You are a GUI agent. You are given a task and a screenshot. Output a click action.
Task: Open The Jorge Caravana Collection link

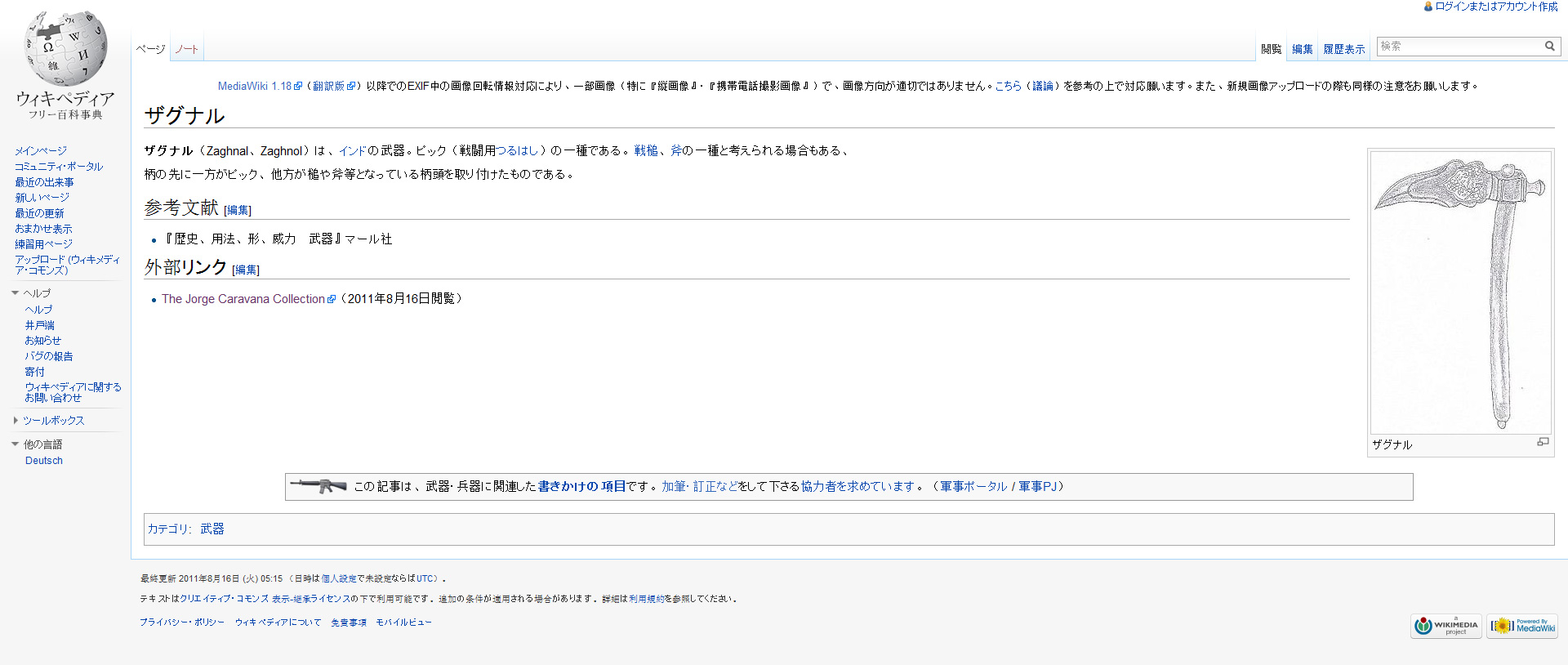coord(243,299)
